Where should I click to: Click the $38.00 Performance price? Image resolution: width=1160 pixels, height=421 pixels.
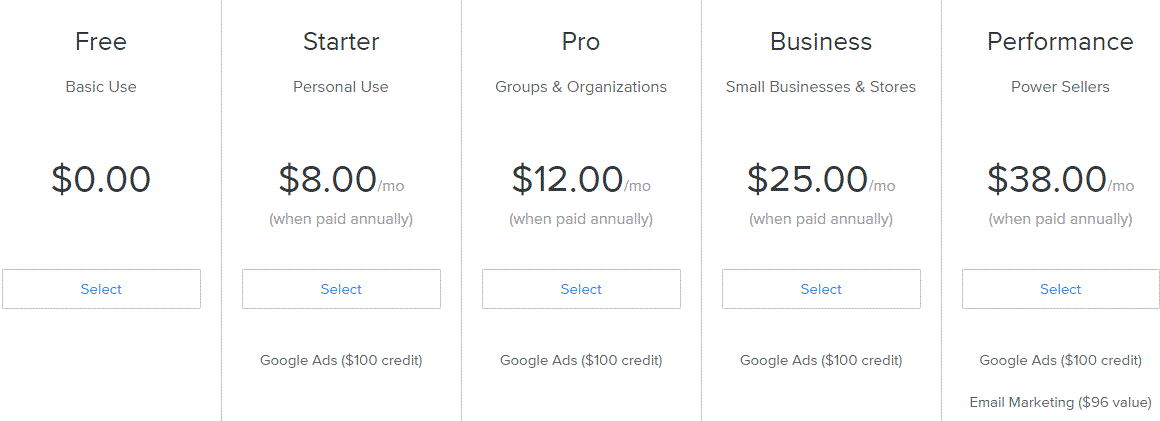(x=1047, y=179)
